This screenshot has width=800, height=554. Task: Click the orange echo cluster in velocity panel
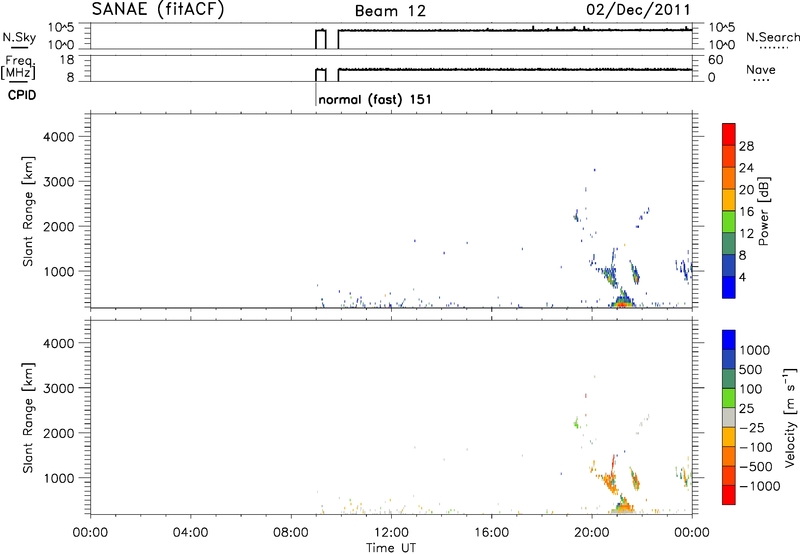click(609, 482)
